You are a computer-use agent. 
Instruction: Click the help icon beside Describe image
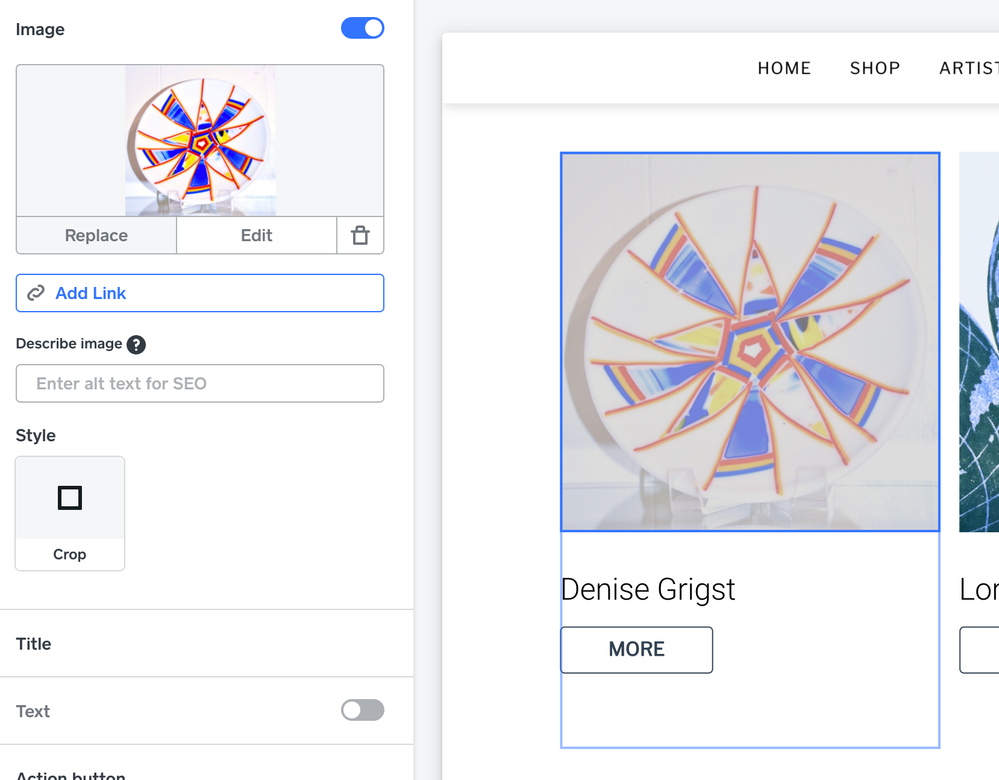[x=136, y=344]
